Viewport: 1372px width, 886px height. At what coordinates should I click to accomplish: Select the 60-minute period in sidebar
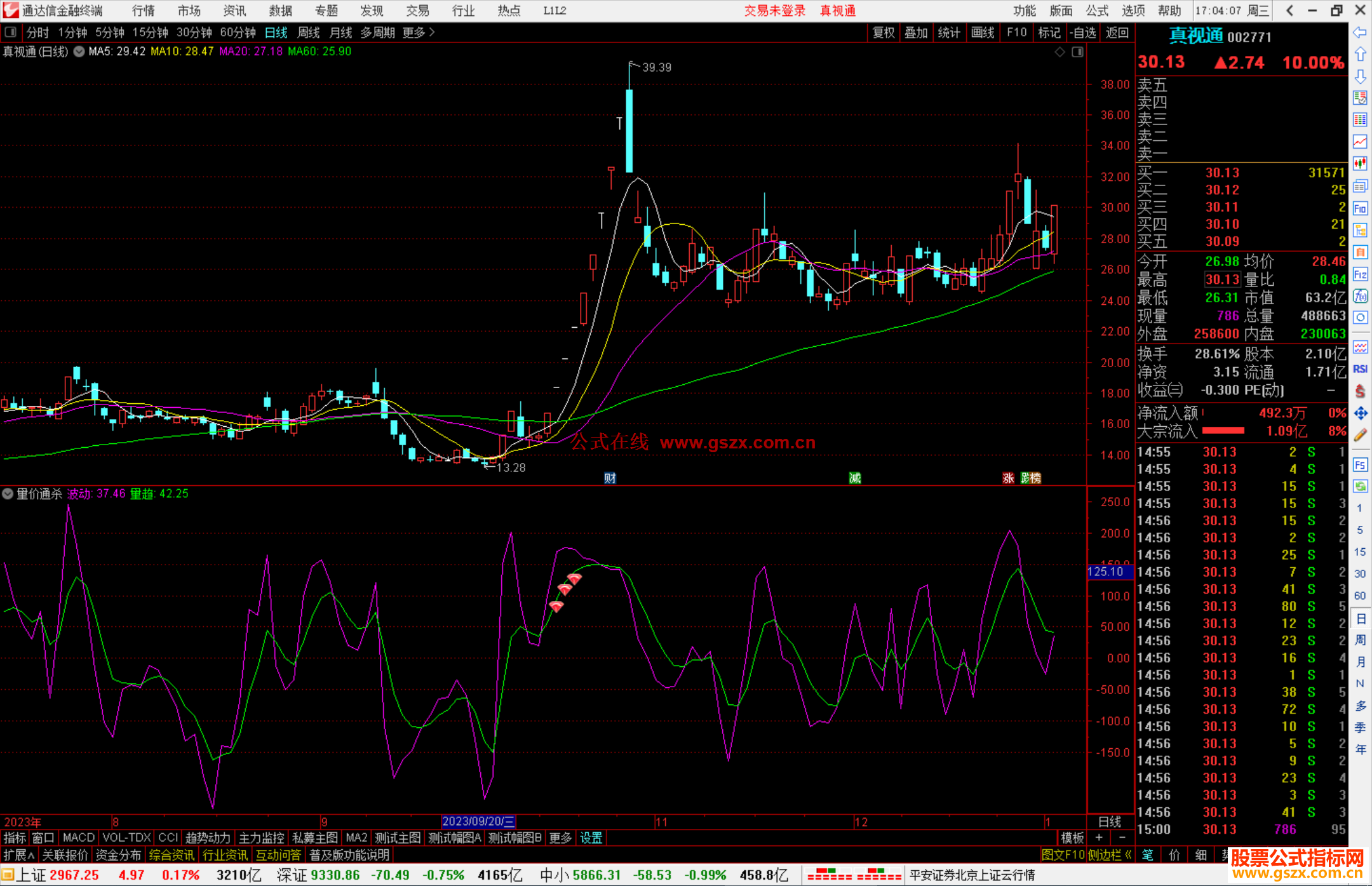(1360, 596)
